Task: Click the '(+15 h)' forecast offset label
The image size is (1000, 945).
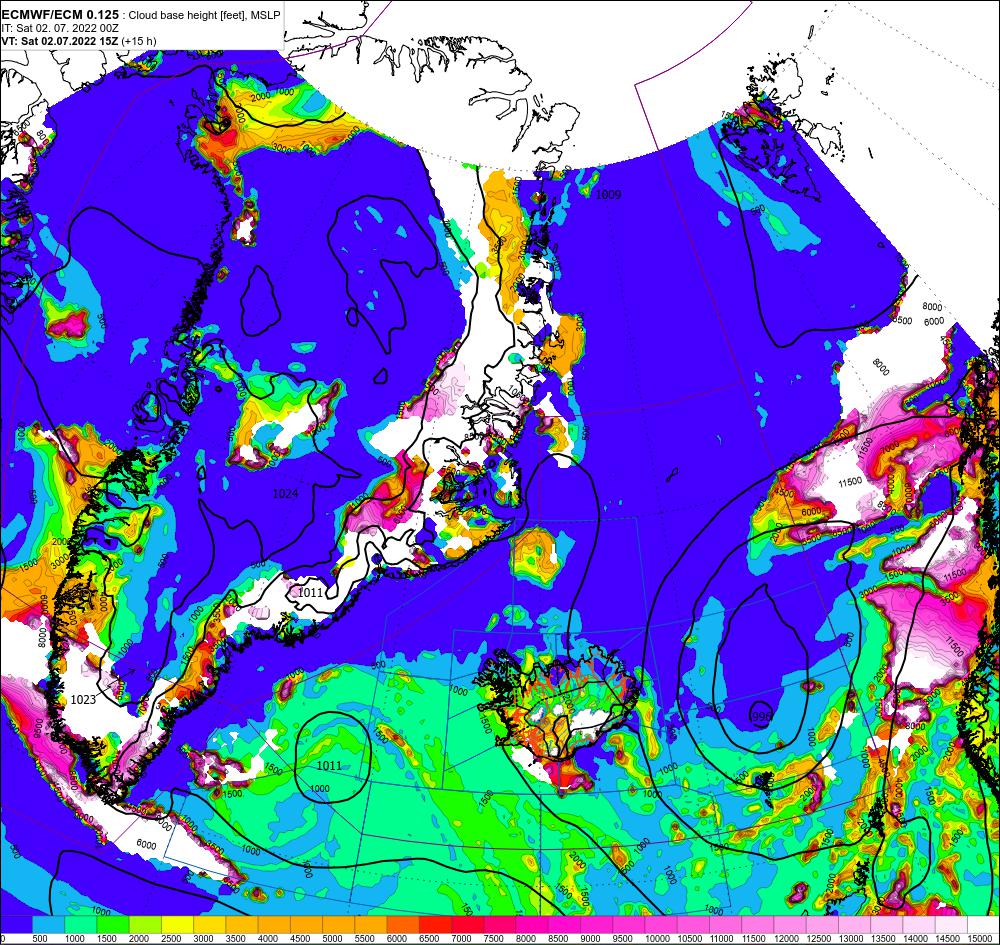Action: [x=140, y=41]
